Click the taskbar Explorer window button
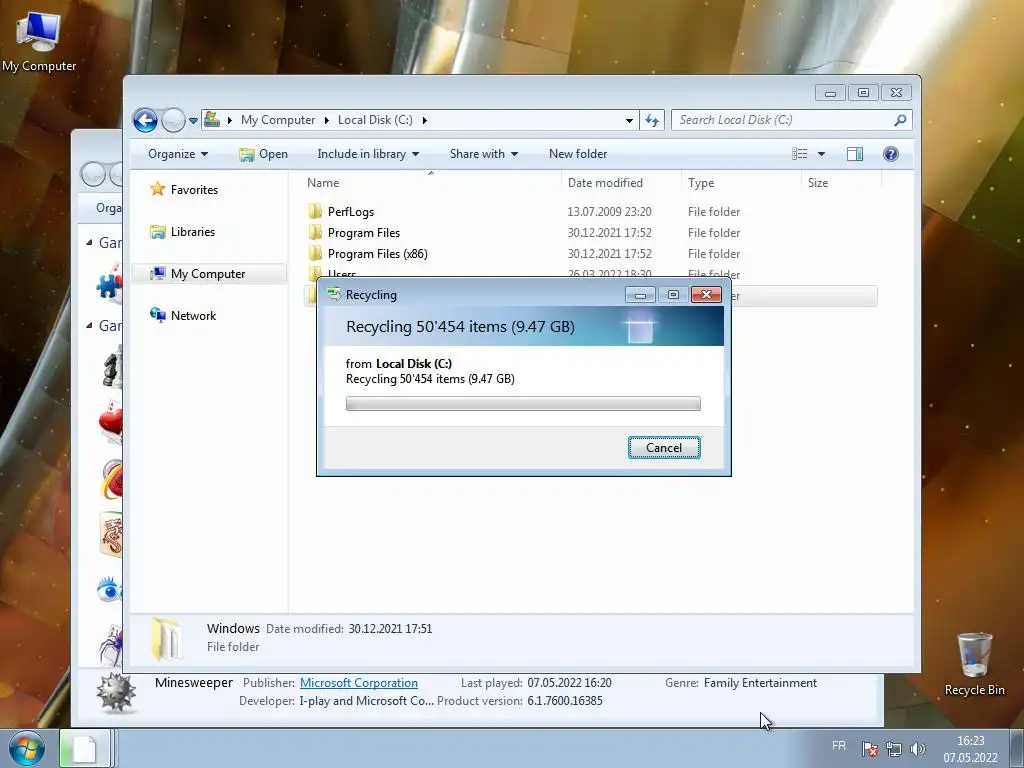The width and height of the screenshot is (1024, 768). pyautogui.click(x=84, y=748)
